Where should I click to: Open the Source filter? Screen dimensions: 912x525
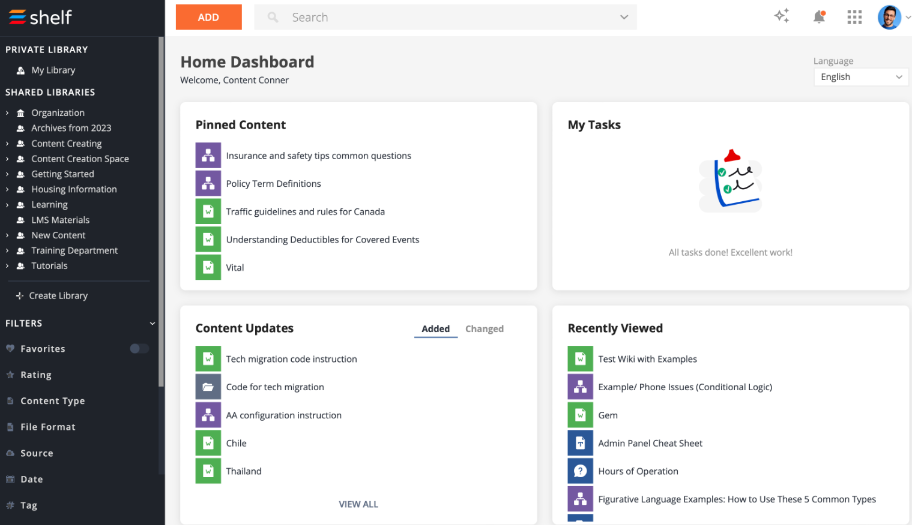coord(37,453)
